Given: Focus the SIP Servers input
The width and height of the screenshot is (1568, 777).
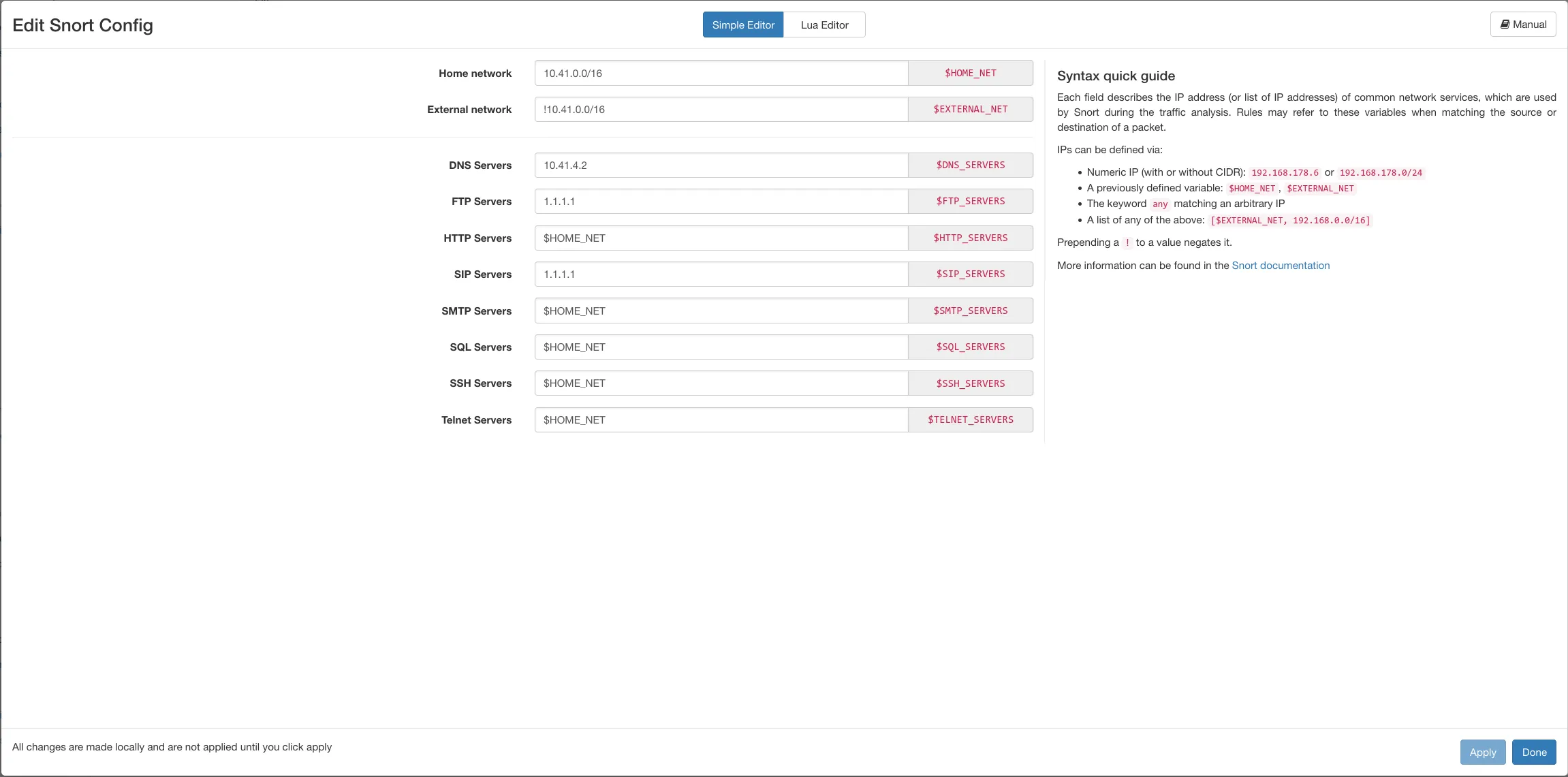Looking at the screenshot, I should tap(721, 274).
